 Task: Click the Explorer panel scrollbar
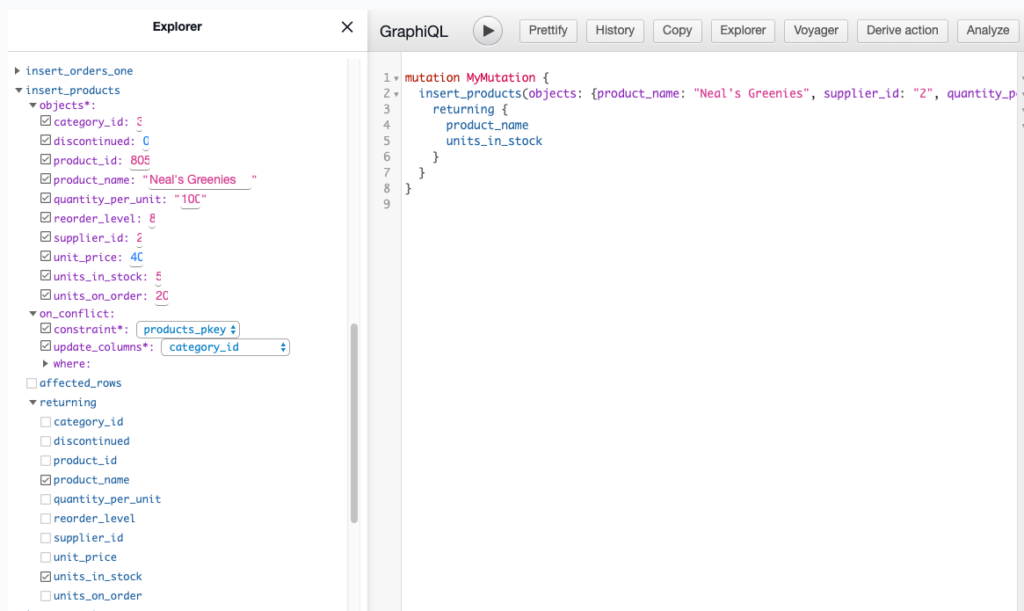[353, 420]
